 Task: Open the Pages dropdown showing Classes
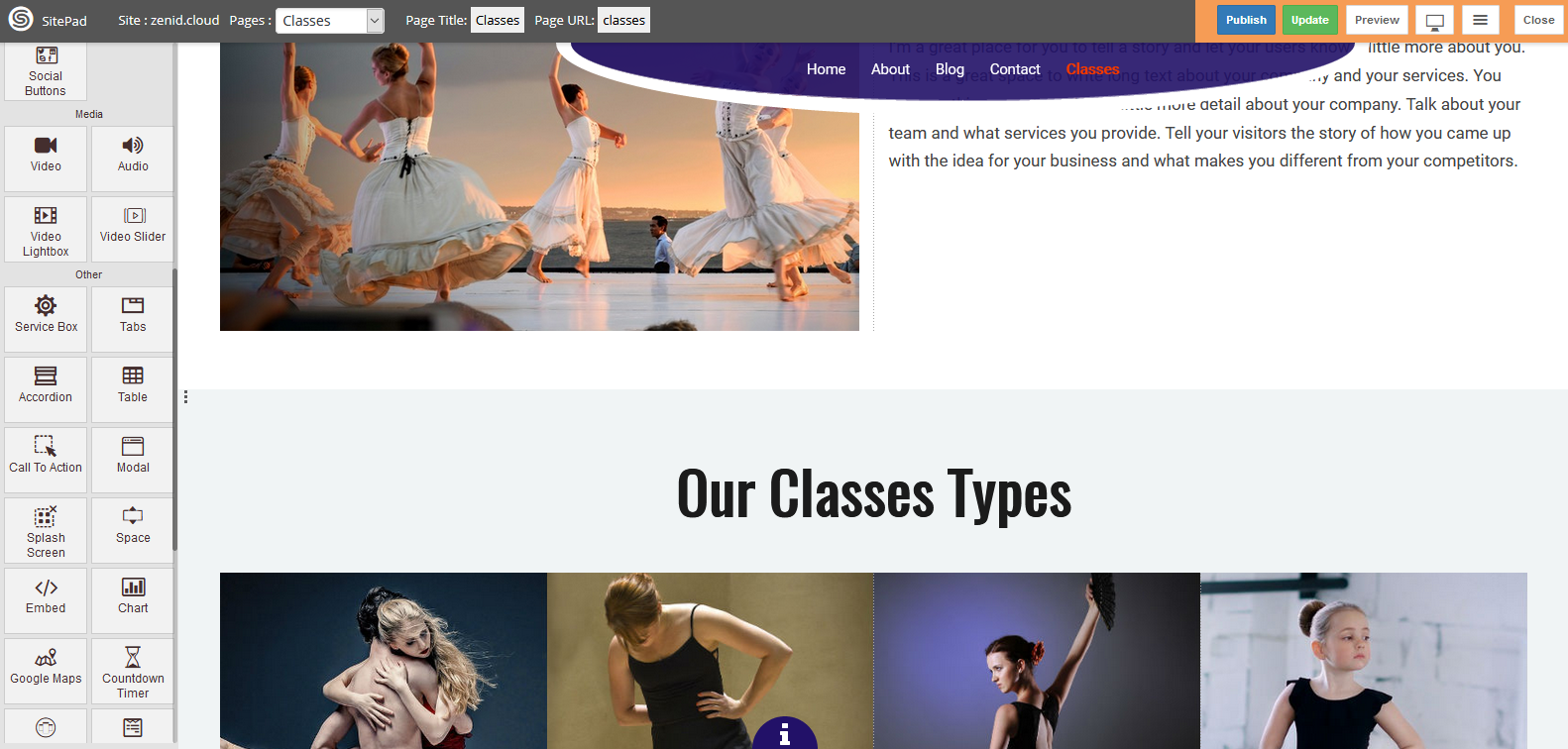pos(329,21)
